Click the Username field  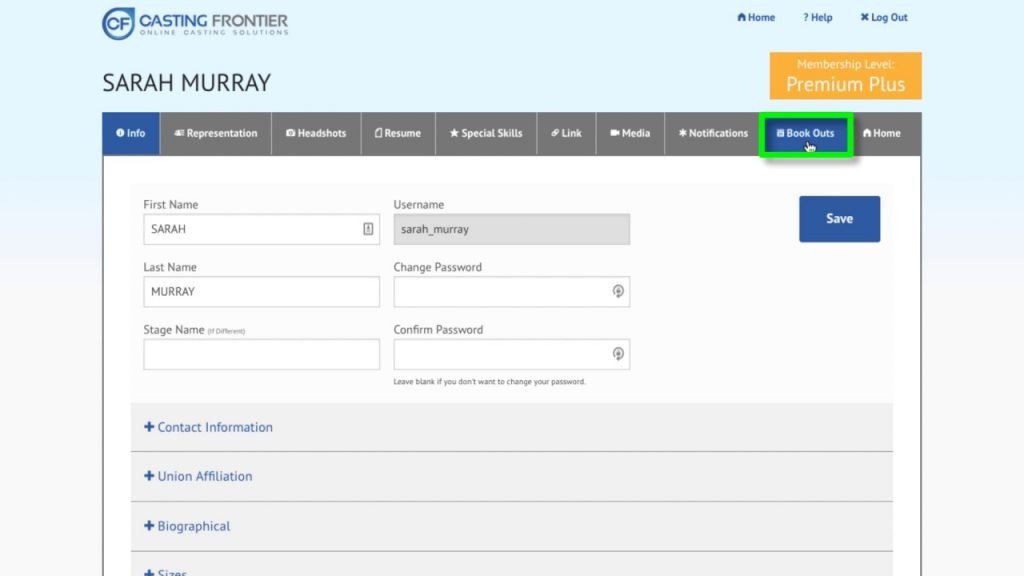click(x=511, y=229)
